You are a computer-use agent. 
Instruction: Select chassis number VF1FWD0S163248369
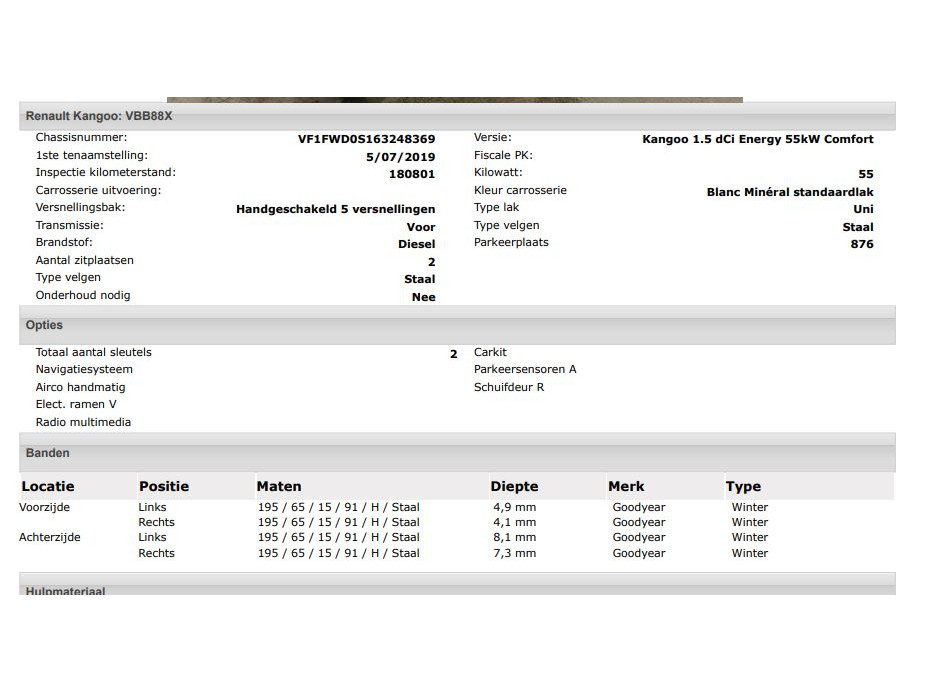(x=366, y=140)
